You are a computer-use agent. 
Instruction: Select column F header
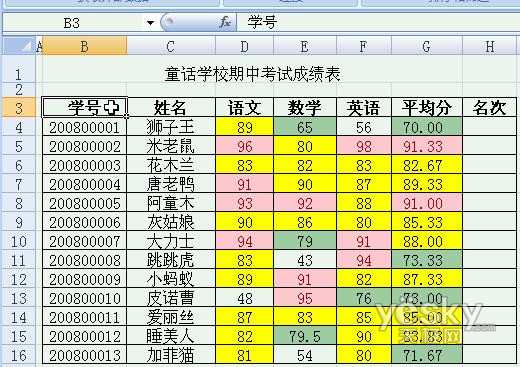point(364,46)
